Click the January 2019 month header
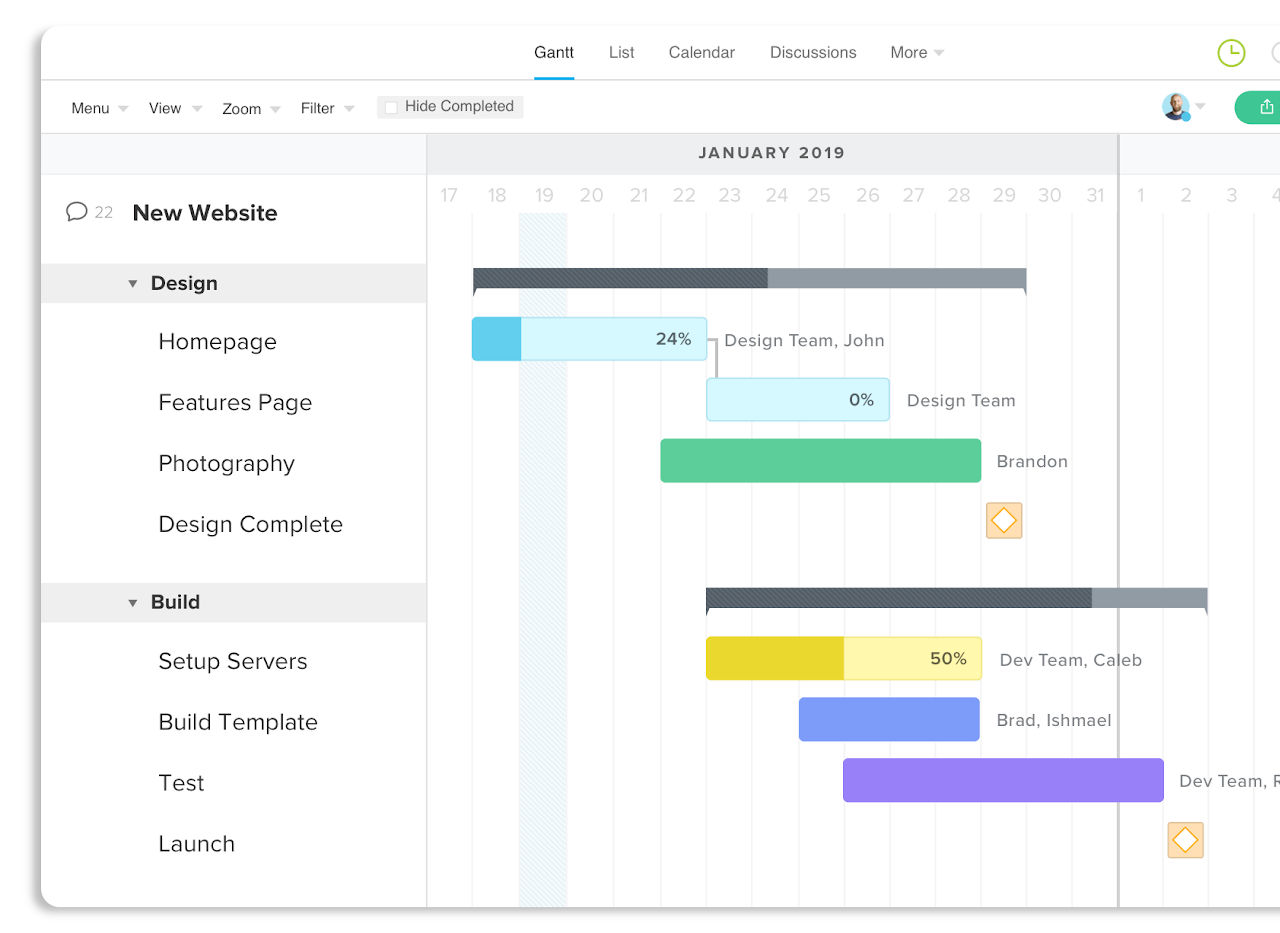 click(x=772, y=153)
